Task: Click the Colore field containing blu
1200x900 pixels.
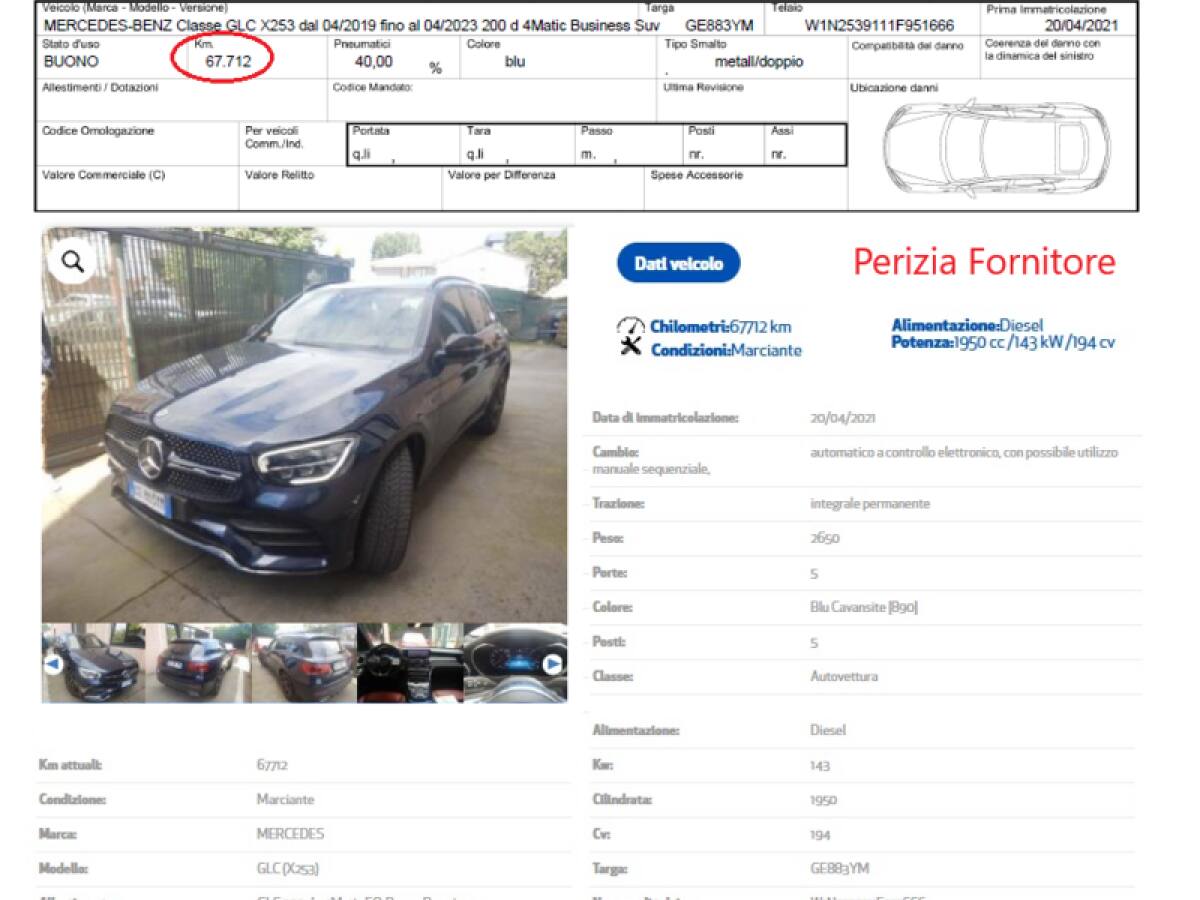Action: [x=514, y=62]
